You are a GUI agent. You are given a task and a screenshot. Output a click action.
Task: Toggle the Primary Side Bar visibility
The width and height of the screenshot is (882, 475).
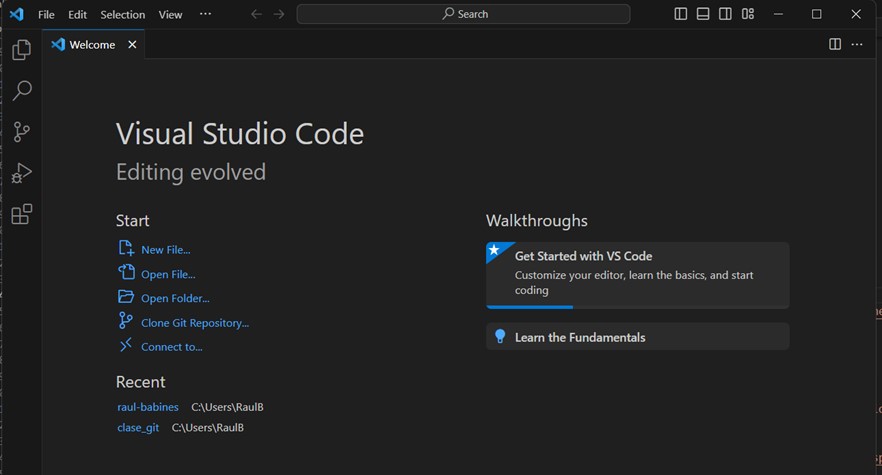coord(681,14)
